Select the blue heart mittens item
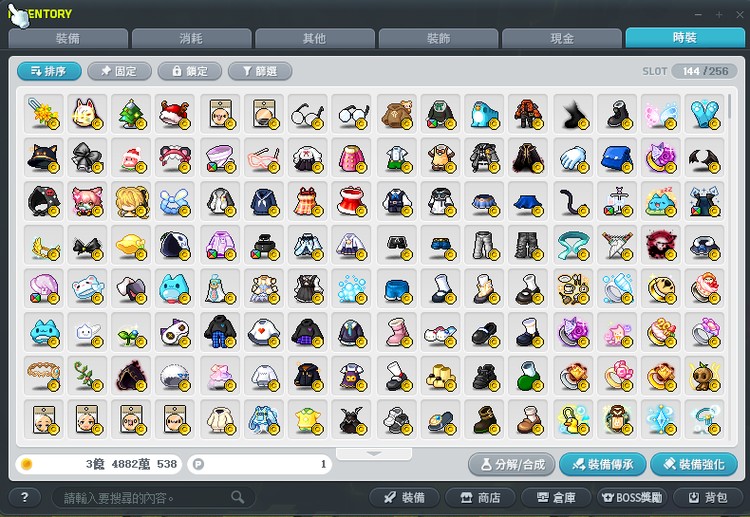 point(704,113)
